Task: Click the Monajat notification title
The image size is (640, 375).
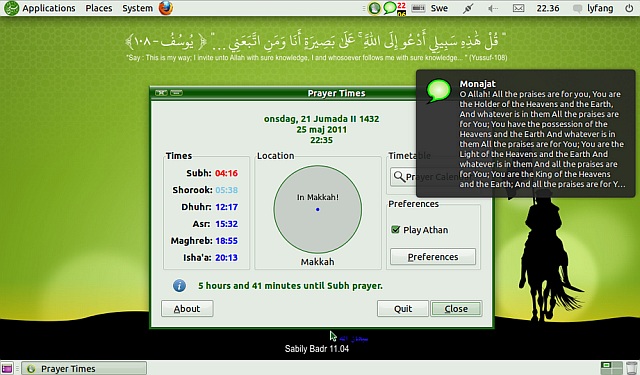Action: click(478, 84)
